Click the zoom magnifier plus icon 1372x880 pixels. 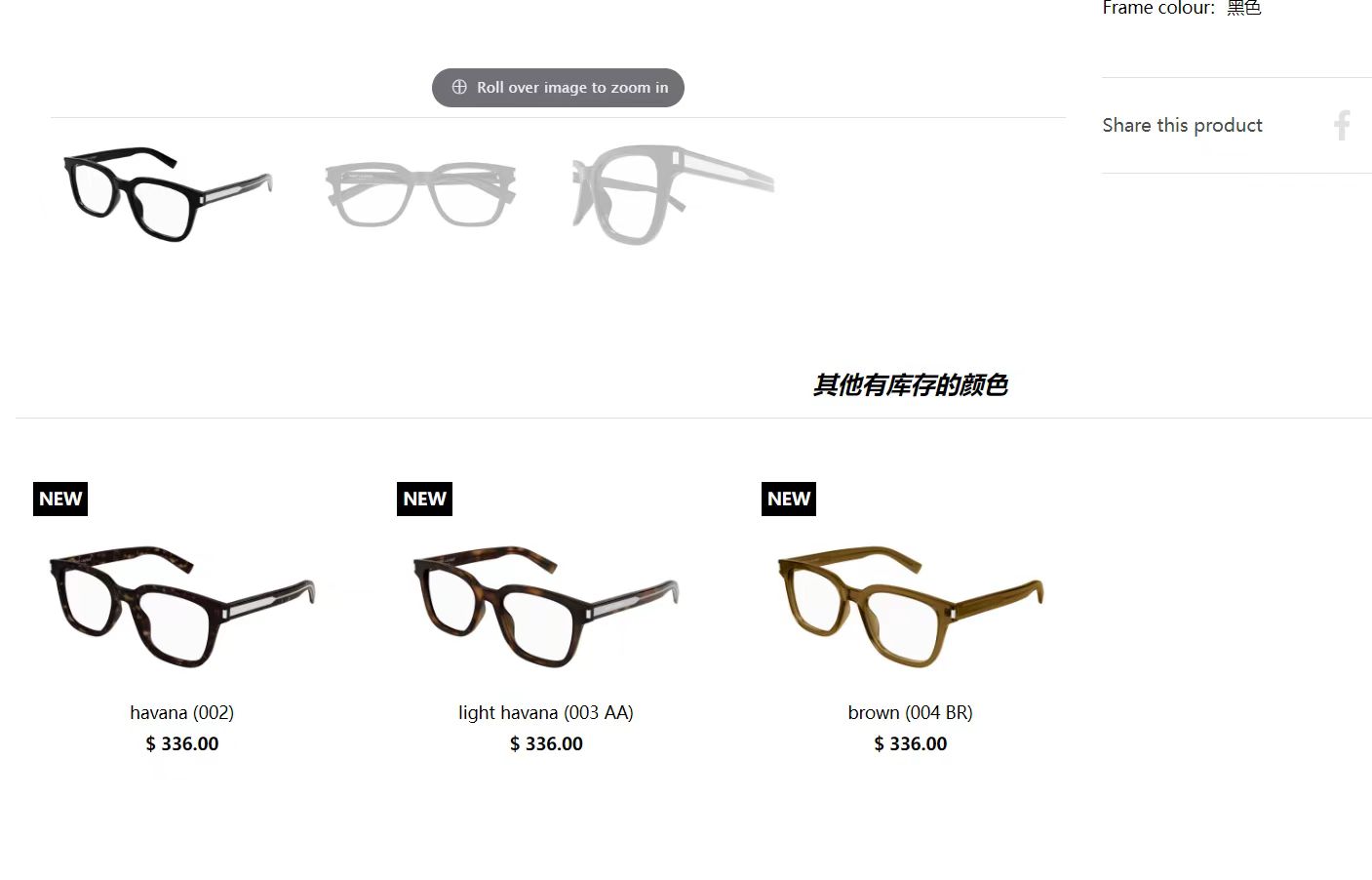(459, 87)
